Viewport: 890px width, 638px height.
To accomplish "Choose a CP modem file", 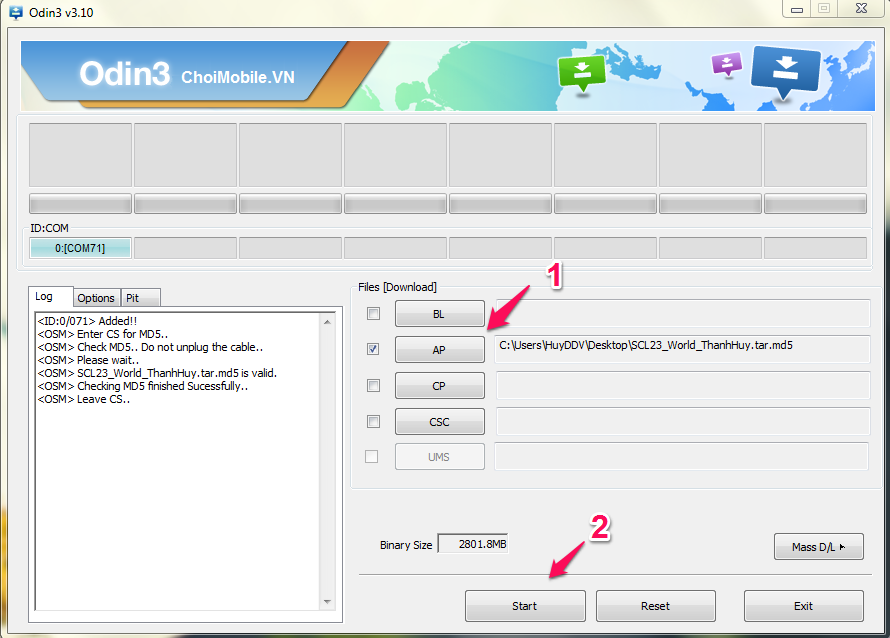I will (x=439, y=386).
